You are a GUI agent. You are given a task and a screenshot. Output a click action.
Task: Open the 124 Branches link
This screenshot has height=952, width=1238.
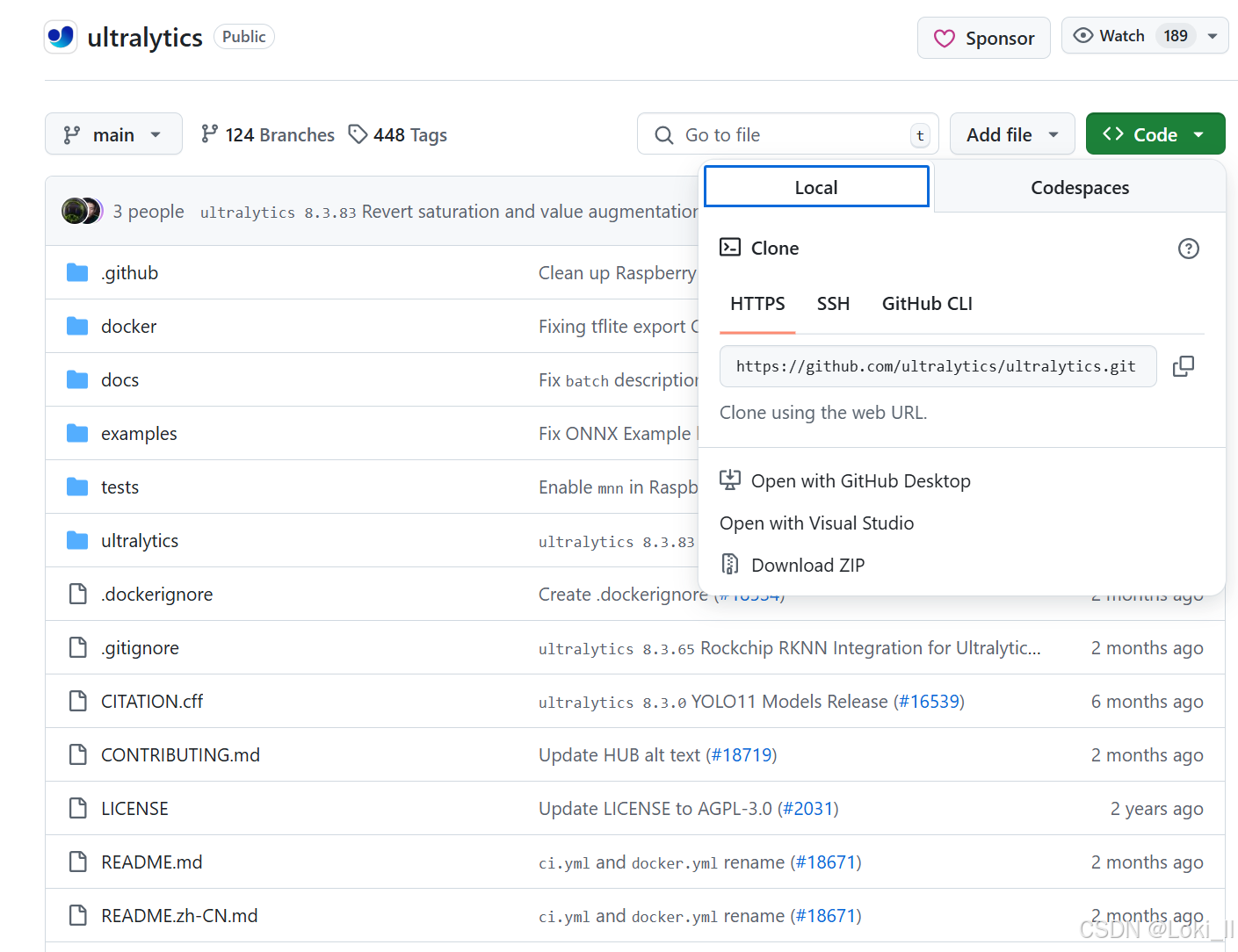268,134
